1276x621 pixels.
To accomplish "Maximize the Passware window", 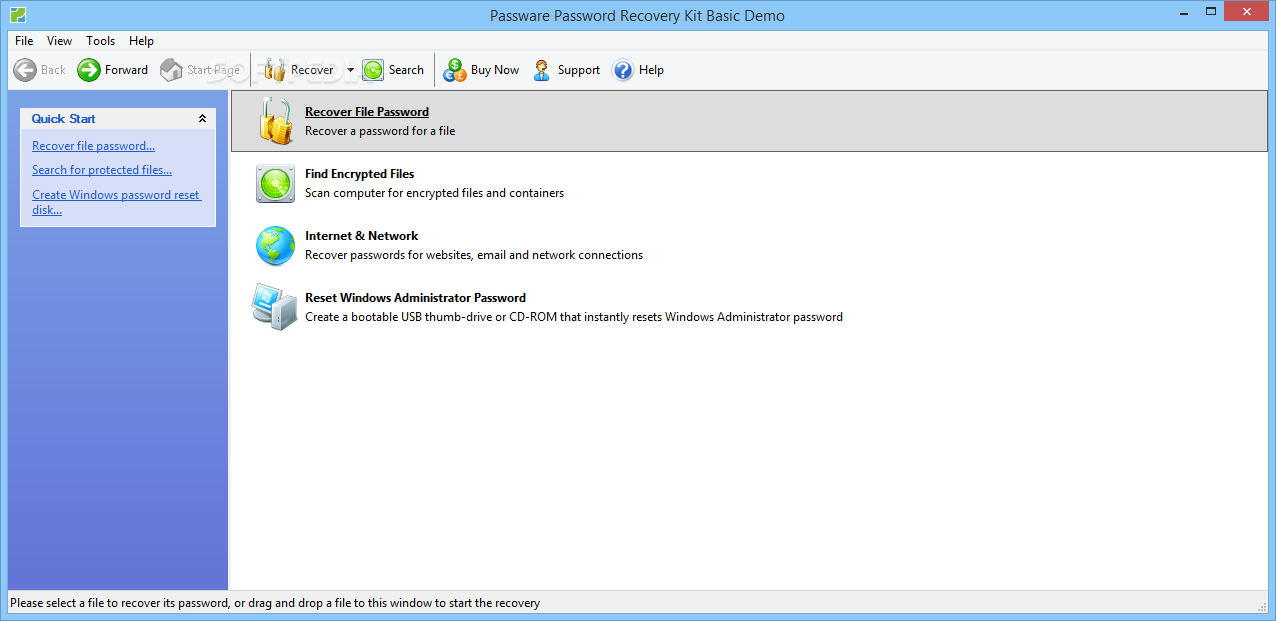I will (1211, 12).
